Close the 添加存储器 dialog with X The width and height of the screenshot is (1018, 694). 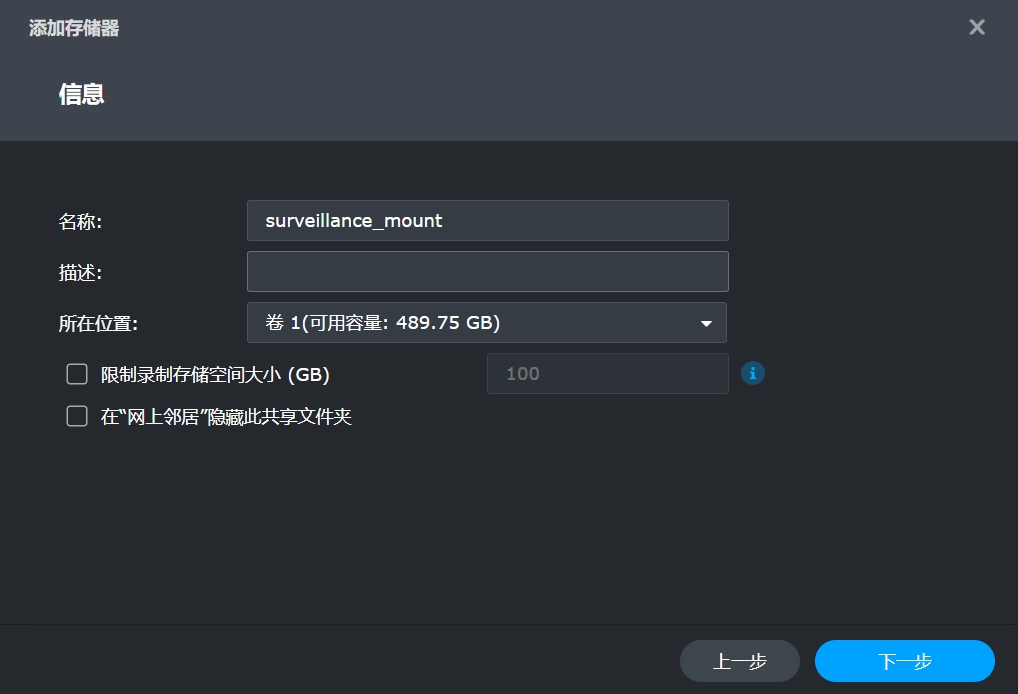click(x=977, y=27)
